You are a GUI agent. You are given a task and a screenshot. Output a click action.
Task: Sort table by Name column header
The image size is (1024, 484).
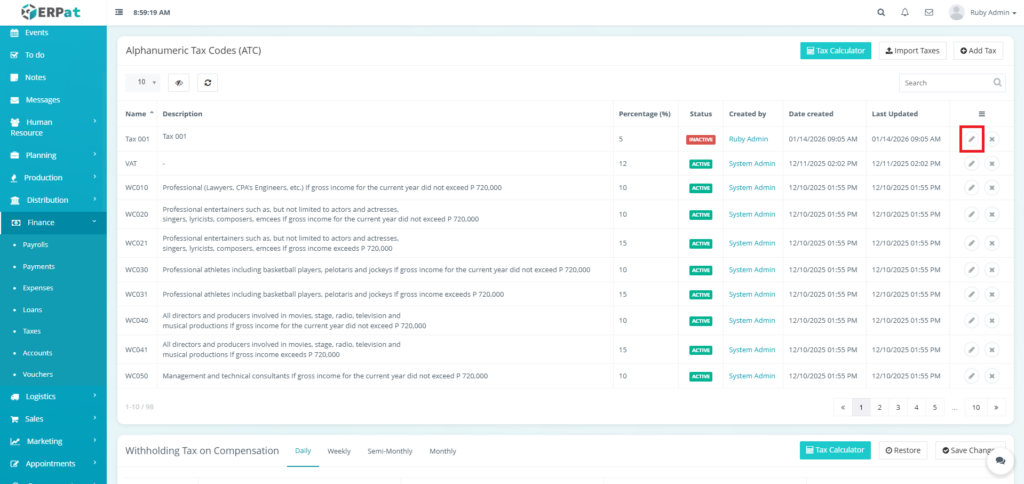pyautogui.click(x=135, y=114)
